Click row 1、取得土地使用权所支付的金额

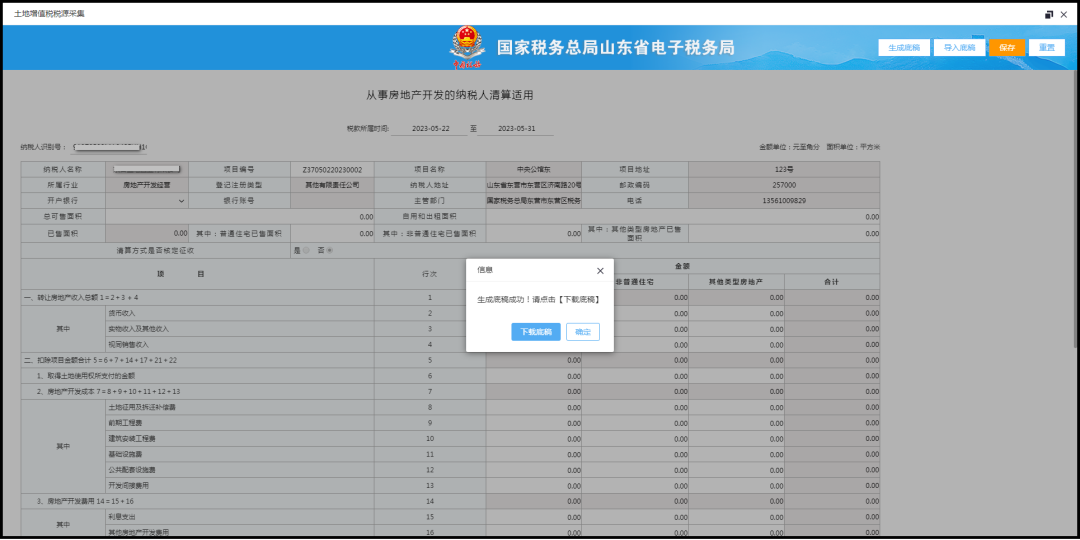click(x=86, y=376)
